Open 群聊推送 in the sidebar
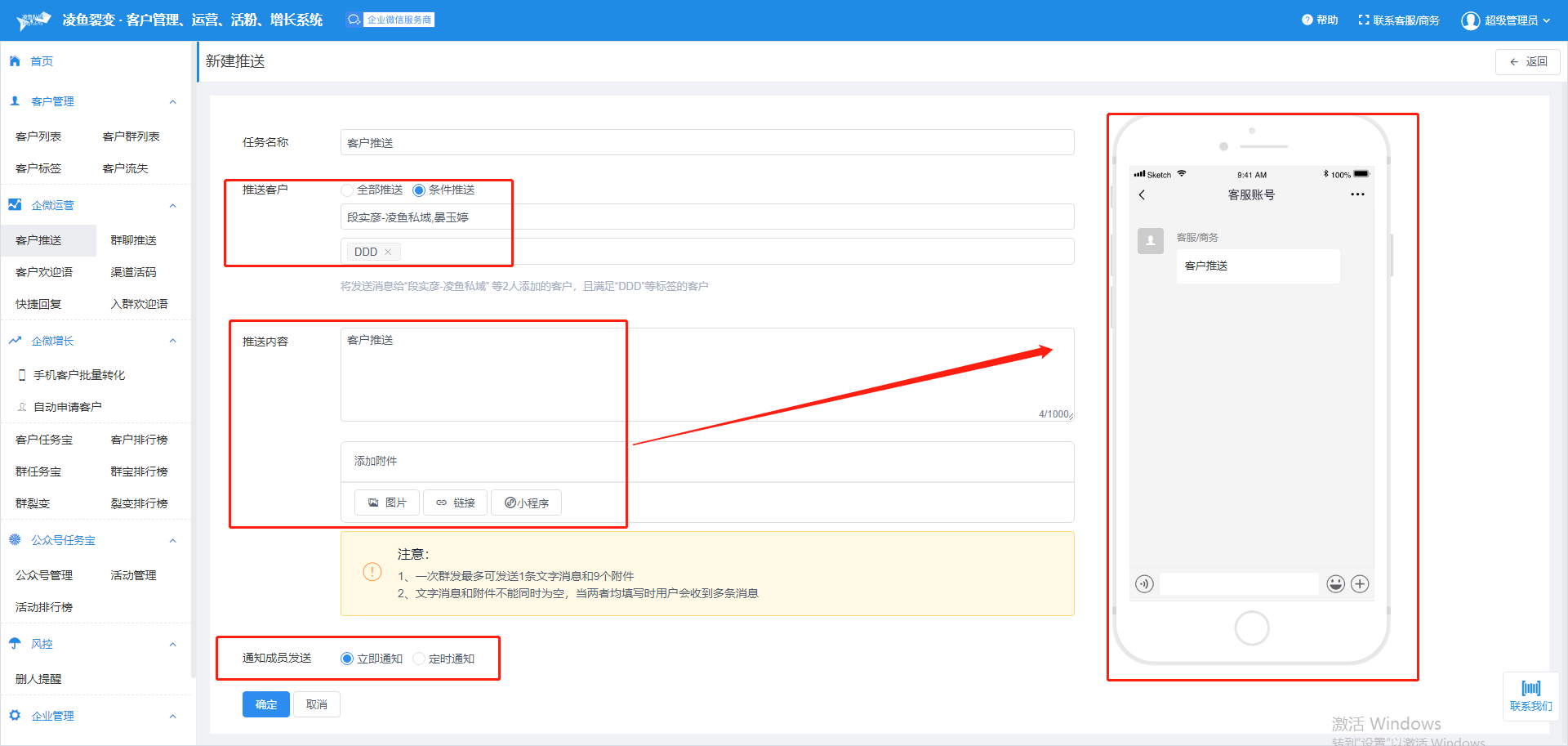1568x746 pixels. point(133,240)
